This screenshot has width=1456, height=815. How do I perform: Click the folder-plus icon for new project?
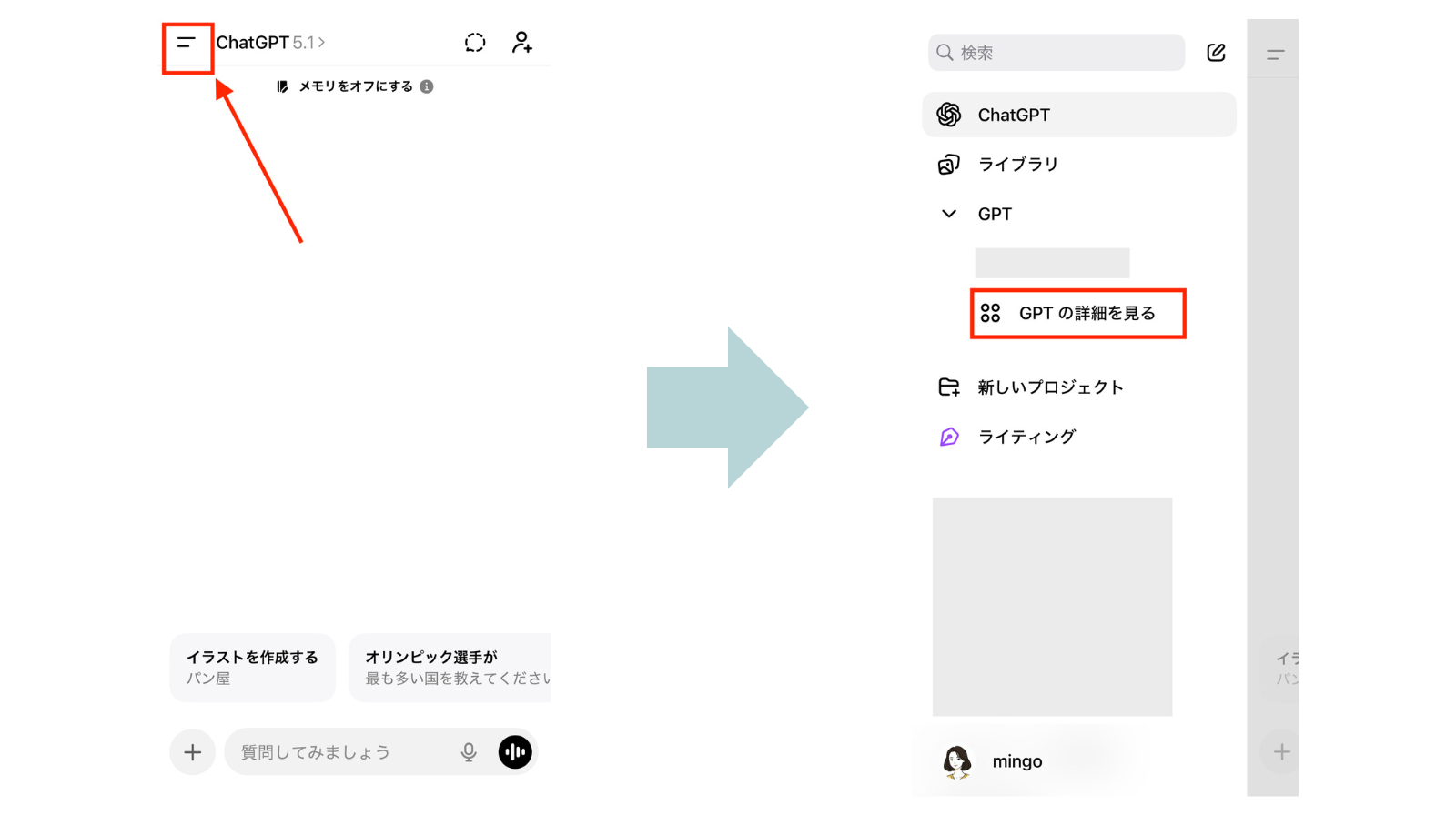[x=949, y=387]
